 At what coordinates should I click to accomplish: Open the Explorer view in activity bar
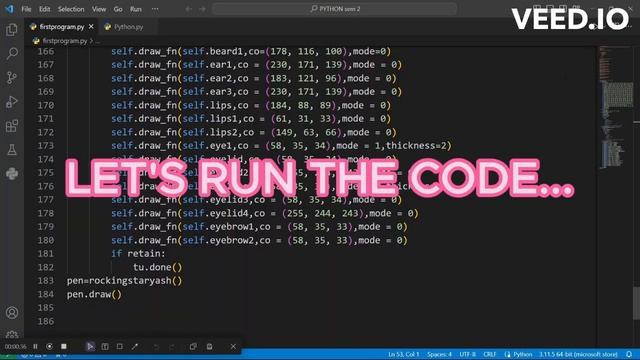click(x=12, y=29)
